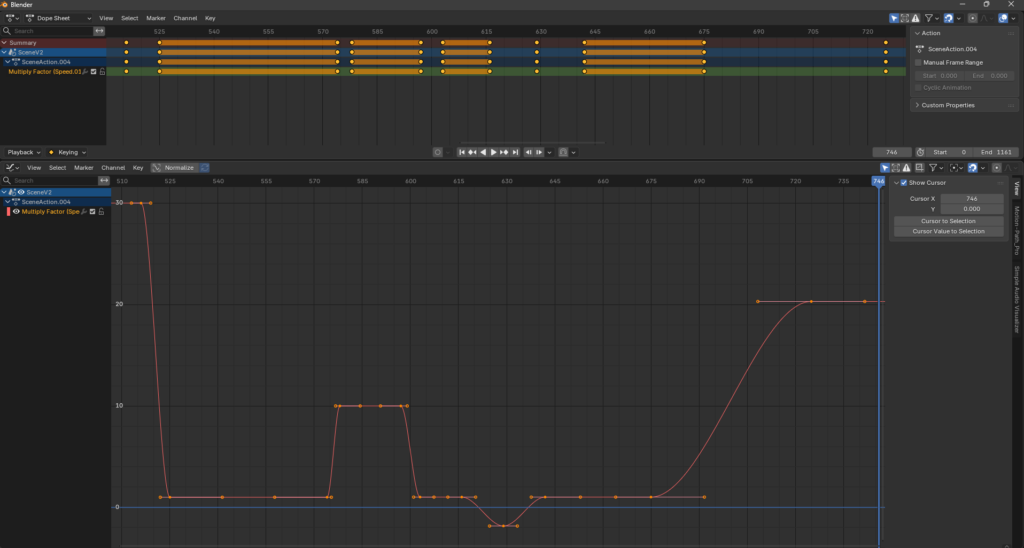Collapse SceneV2 in Graph Editor channel list

click(4, 193)
